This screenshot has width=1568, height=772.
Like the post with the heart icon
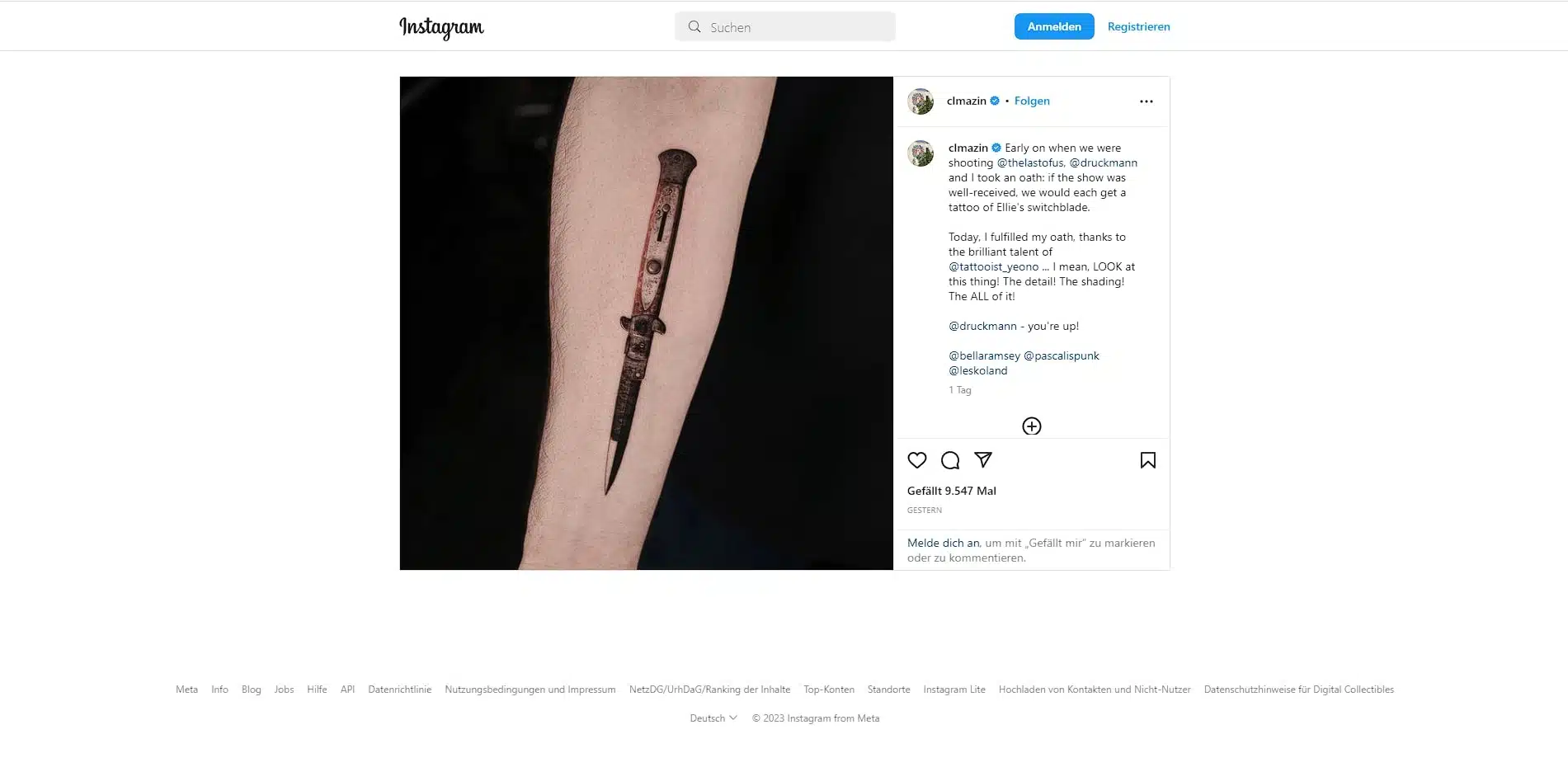tap(916, 460)
